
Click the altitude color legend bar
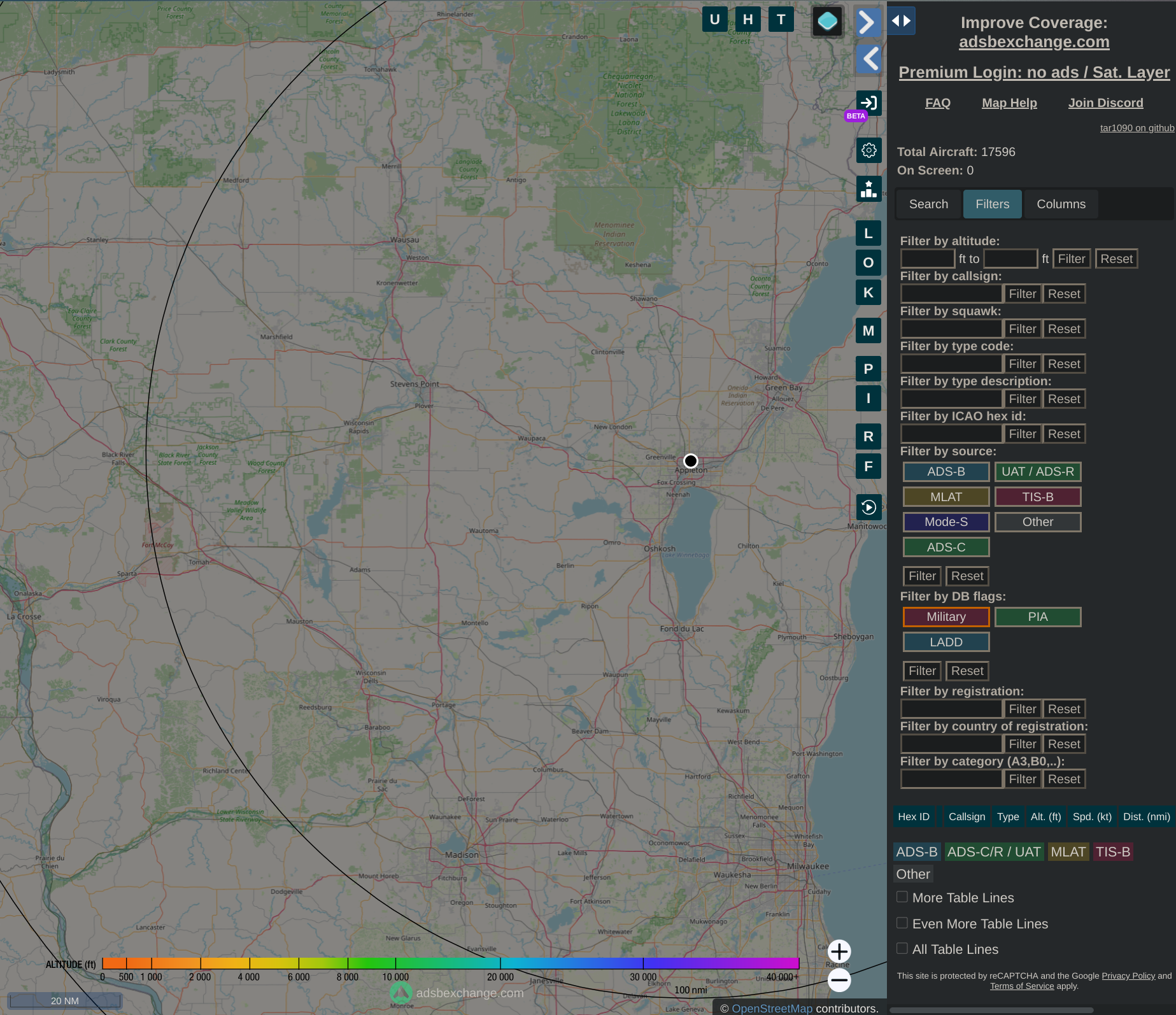click(450, 963)
